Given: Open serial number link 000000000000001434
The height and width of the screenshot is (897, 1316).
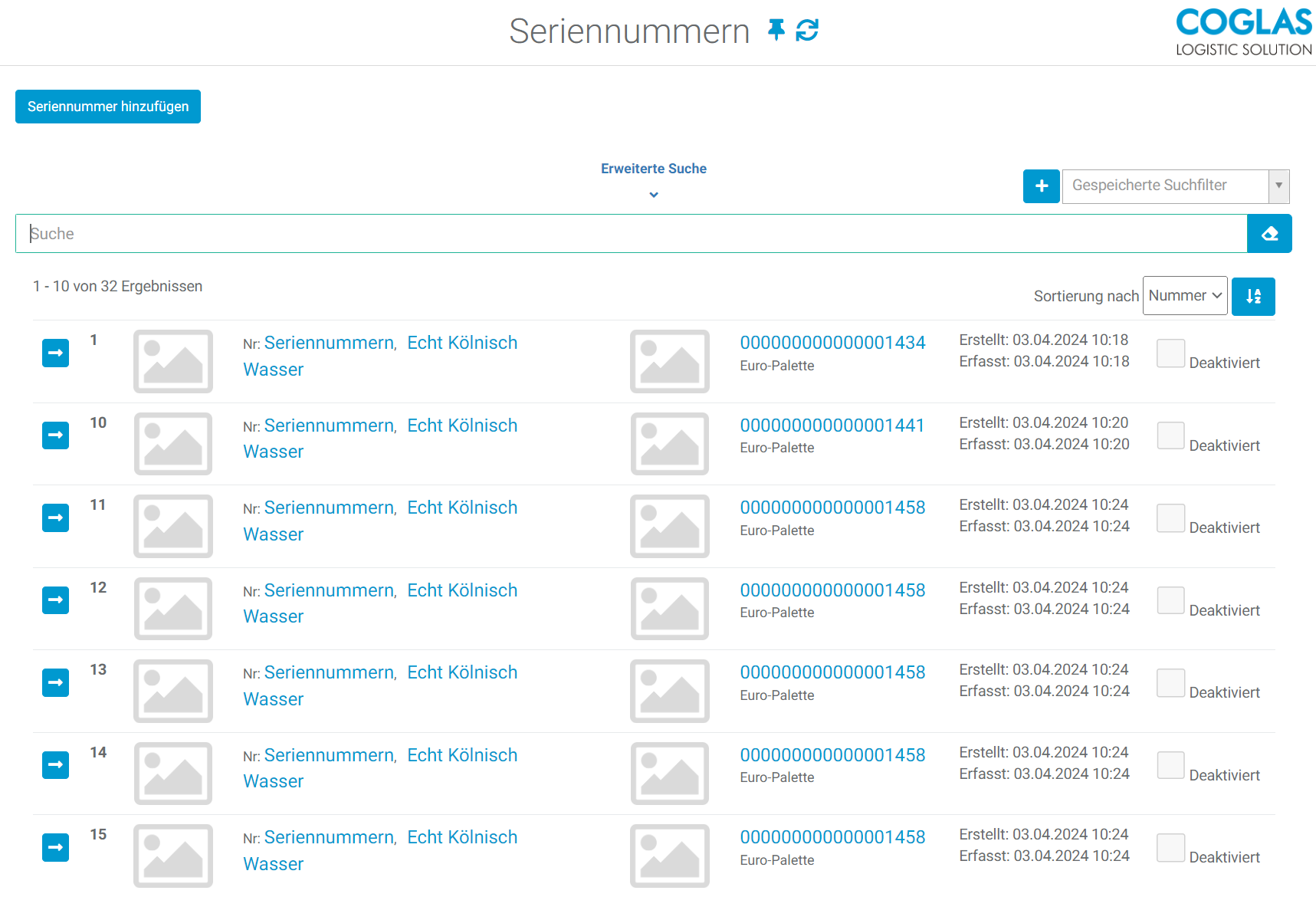Looking at the screenshot, I should [x=832, y=343].
